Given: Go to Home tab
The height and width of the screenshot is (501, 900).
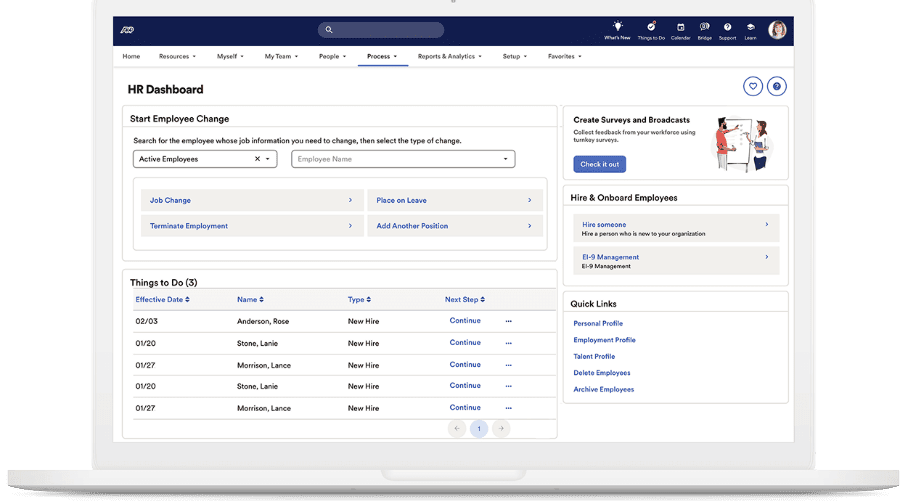Looking at the screenshot, I should tap(131, 56).
